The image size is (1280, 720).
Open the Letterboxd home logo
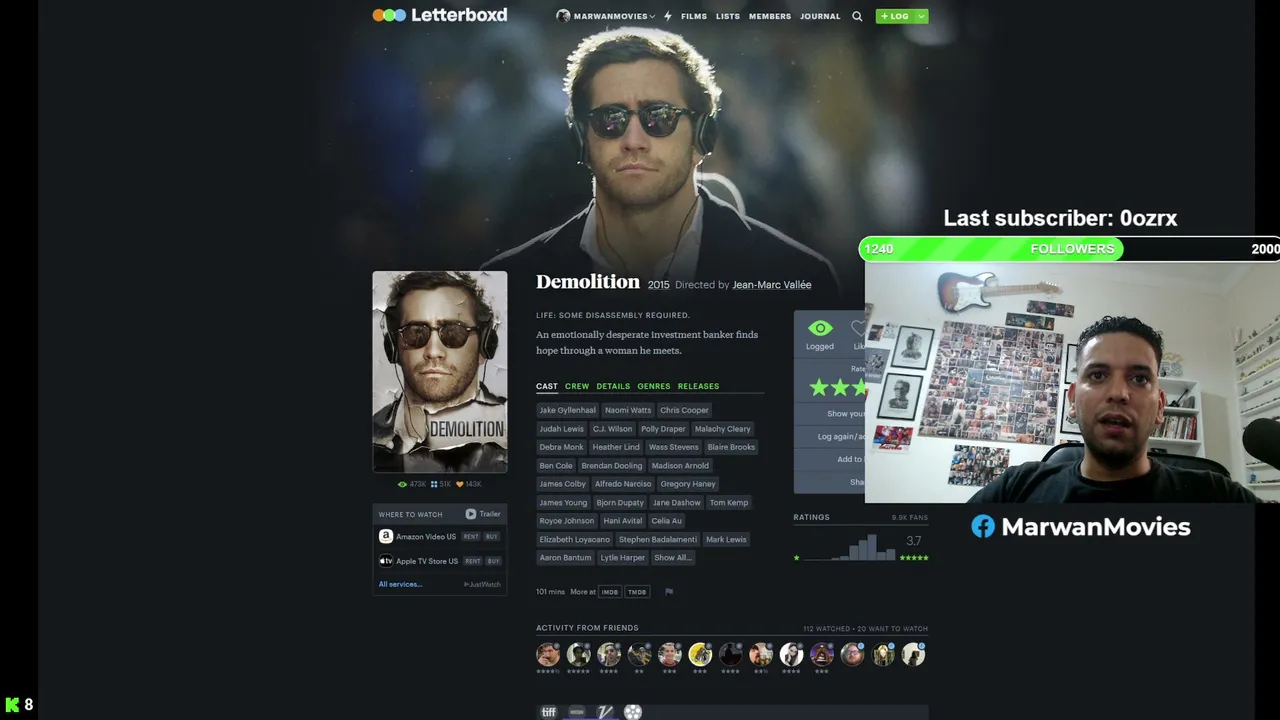440,15
